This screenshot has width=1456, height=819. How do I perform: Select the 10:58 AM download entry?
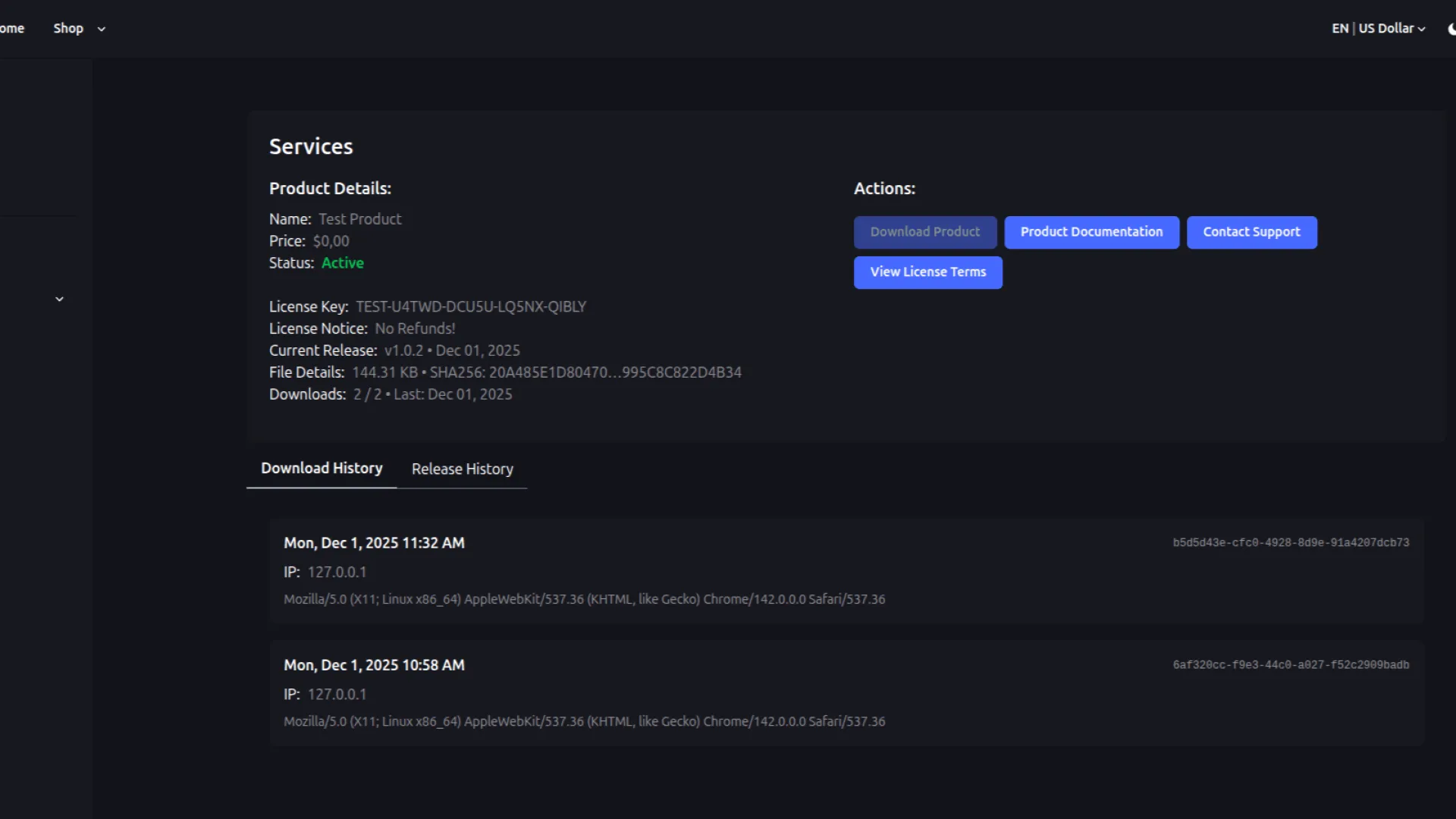tap(374, 665)
